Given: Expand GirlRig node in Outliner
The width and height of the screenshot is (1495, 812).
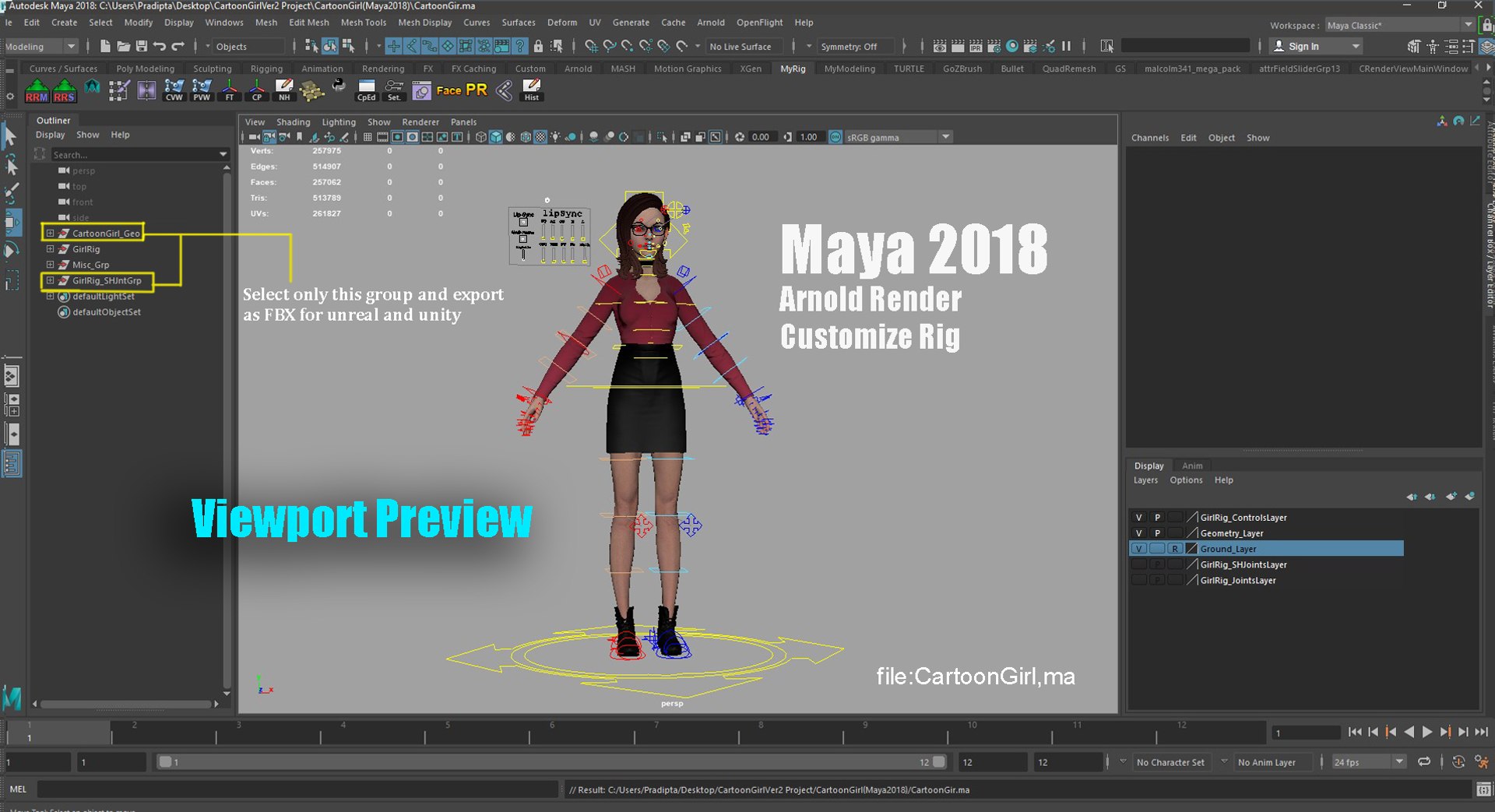Looking at the screenshot, I should click(x=50, y=249).
